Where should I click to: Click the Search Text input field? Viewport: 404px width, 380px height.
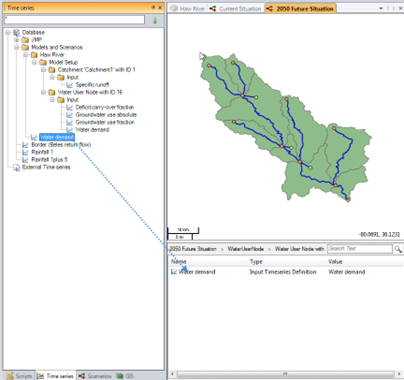[x=359, y=249]
